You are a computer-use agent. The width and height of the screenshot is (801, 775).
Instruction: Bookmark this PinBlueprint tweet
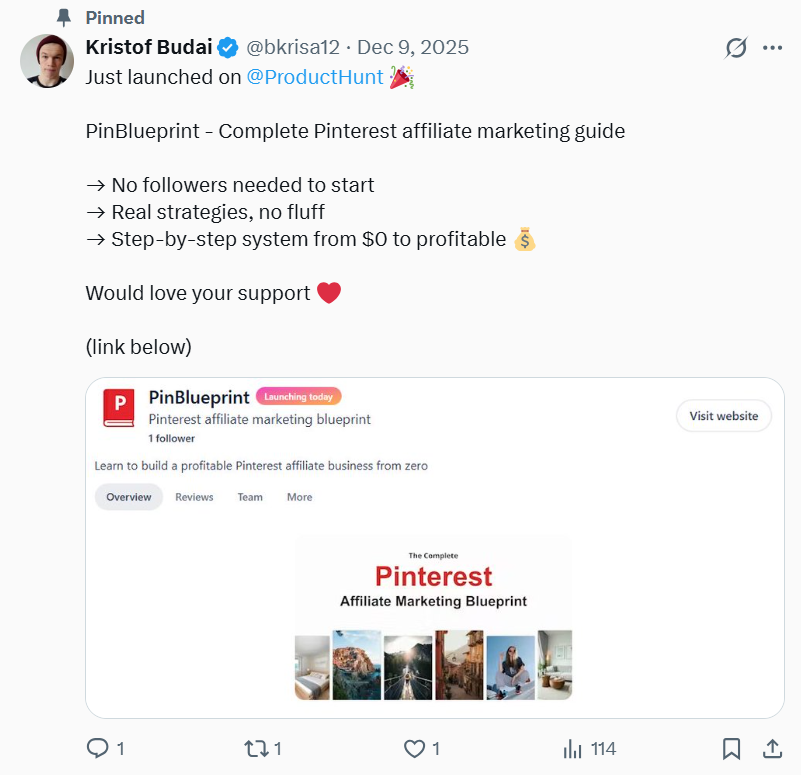click(x=731, y=748)
